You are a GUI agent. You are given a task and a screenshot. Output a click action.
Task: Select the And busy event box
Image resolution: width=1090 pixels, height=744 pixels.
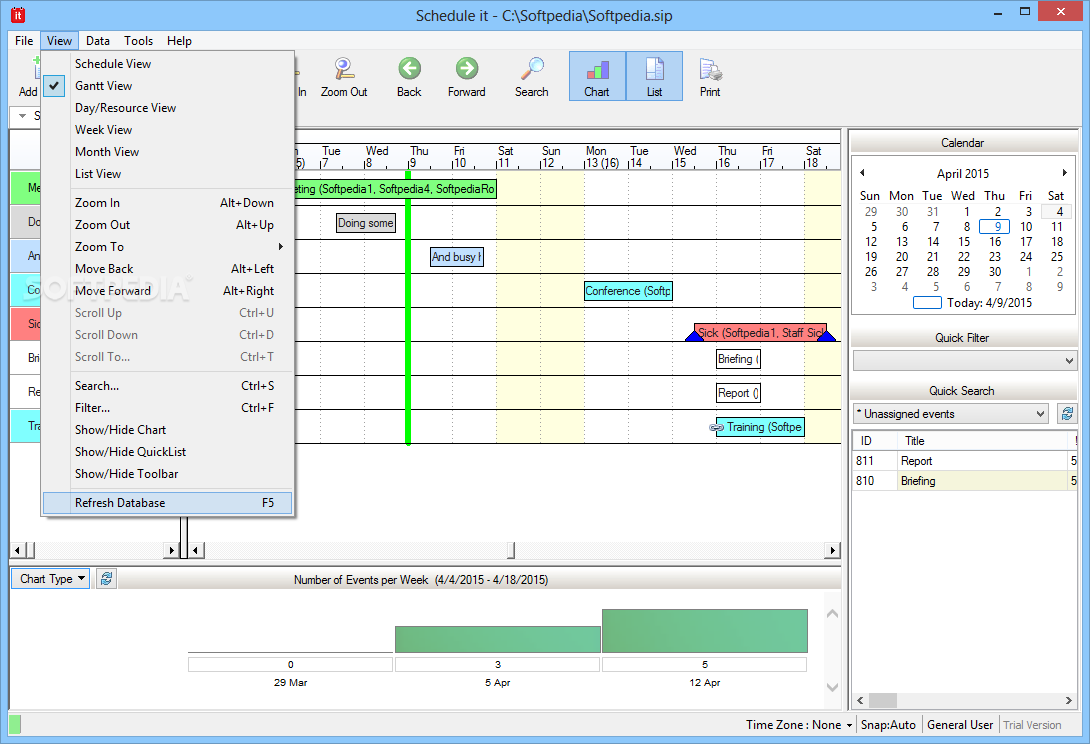tap(457, 257)
